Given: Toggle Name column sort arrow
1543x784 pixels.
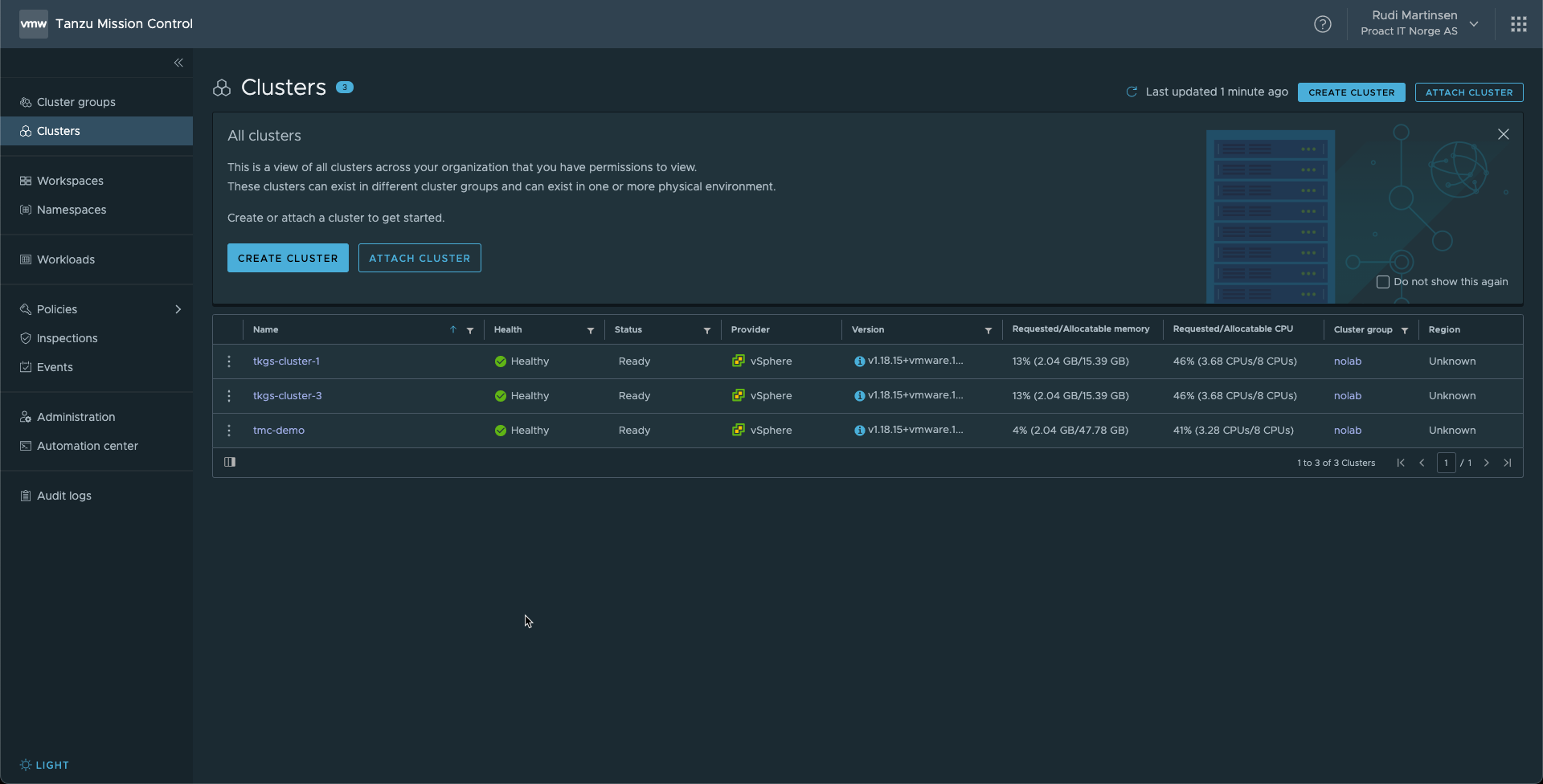Looking at the screenshot, I should tap(453, 329).
